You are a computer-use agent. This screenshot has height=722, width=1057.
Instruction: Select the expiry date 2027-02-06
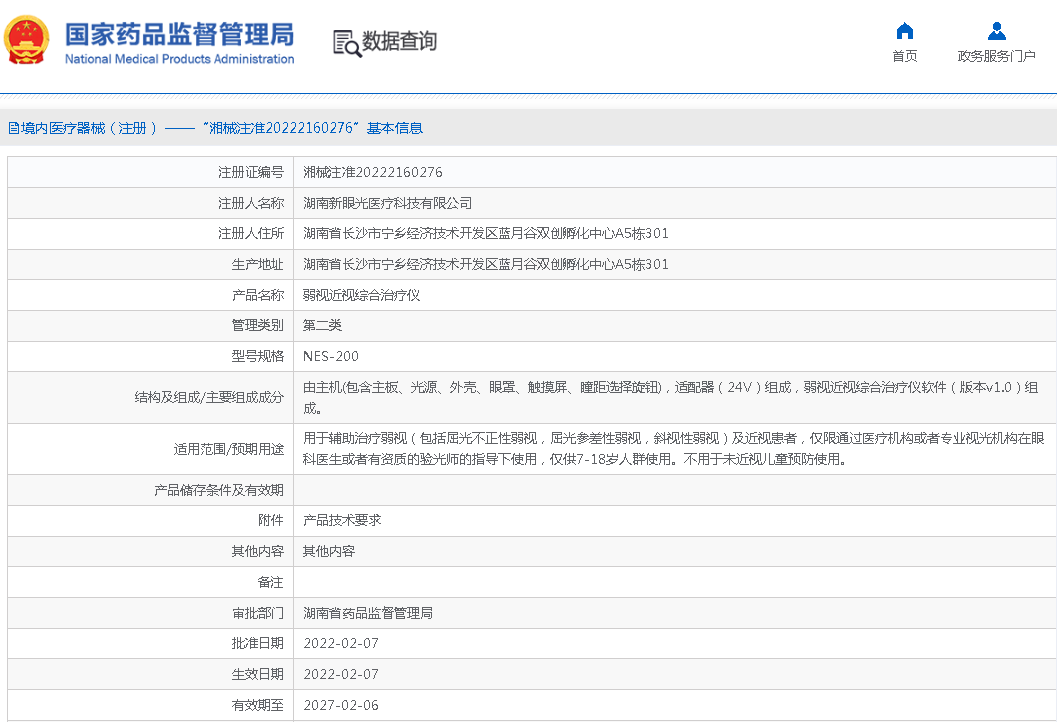pyautogui.click(x=341, y=706)
